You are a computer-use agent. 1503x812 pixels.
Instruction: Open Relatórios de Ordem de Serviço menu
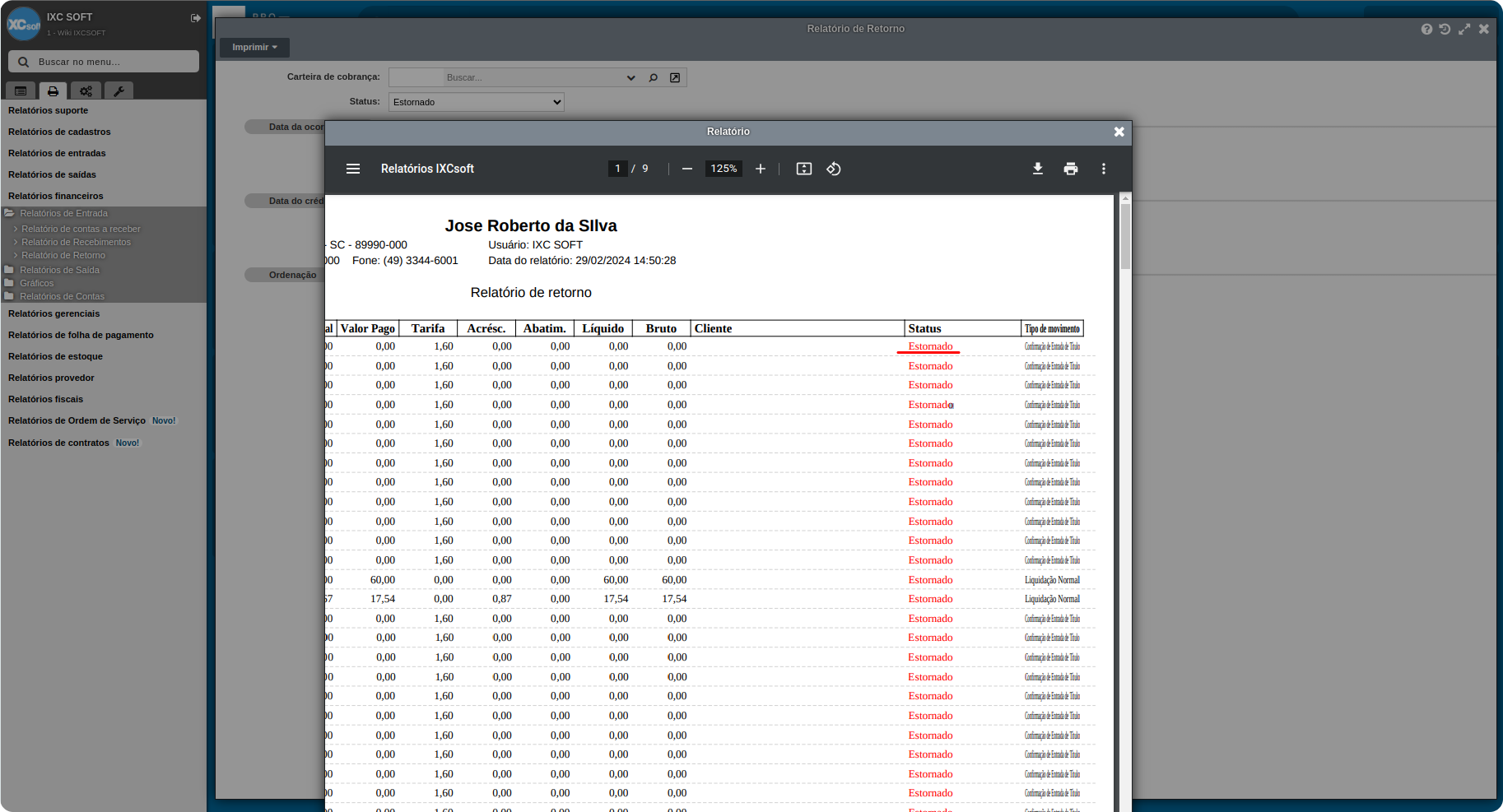click(77, 420)
